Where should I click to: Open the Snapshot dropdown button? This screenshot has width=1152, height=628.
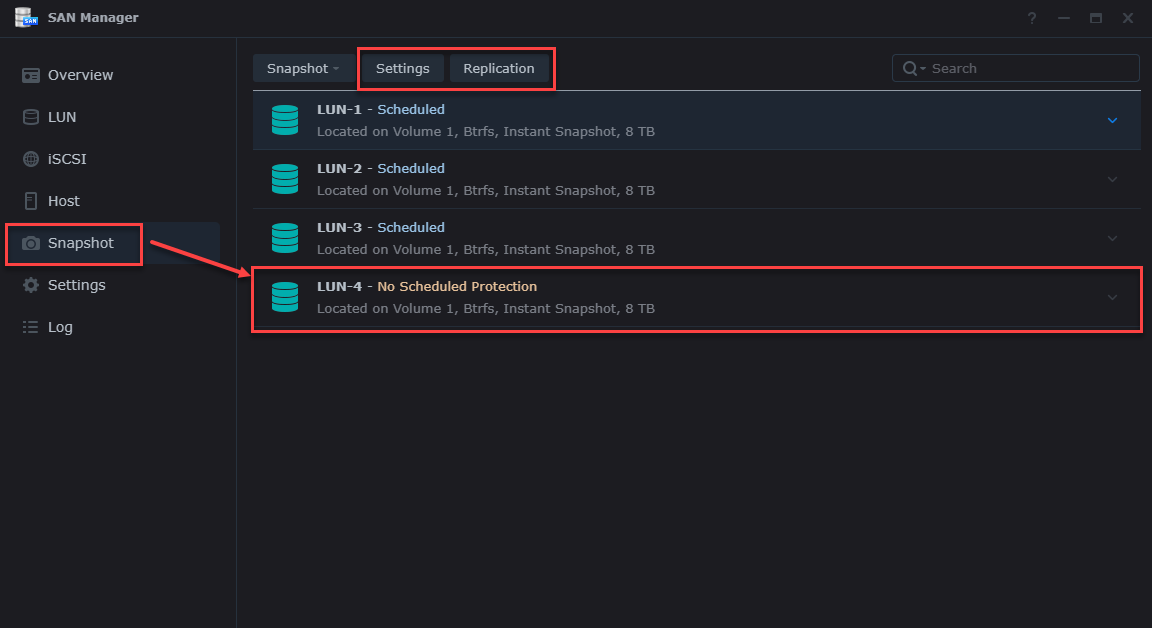click(303, 68)
